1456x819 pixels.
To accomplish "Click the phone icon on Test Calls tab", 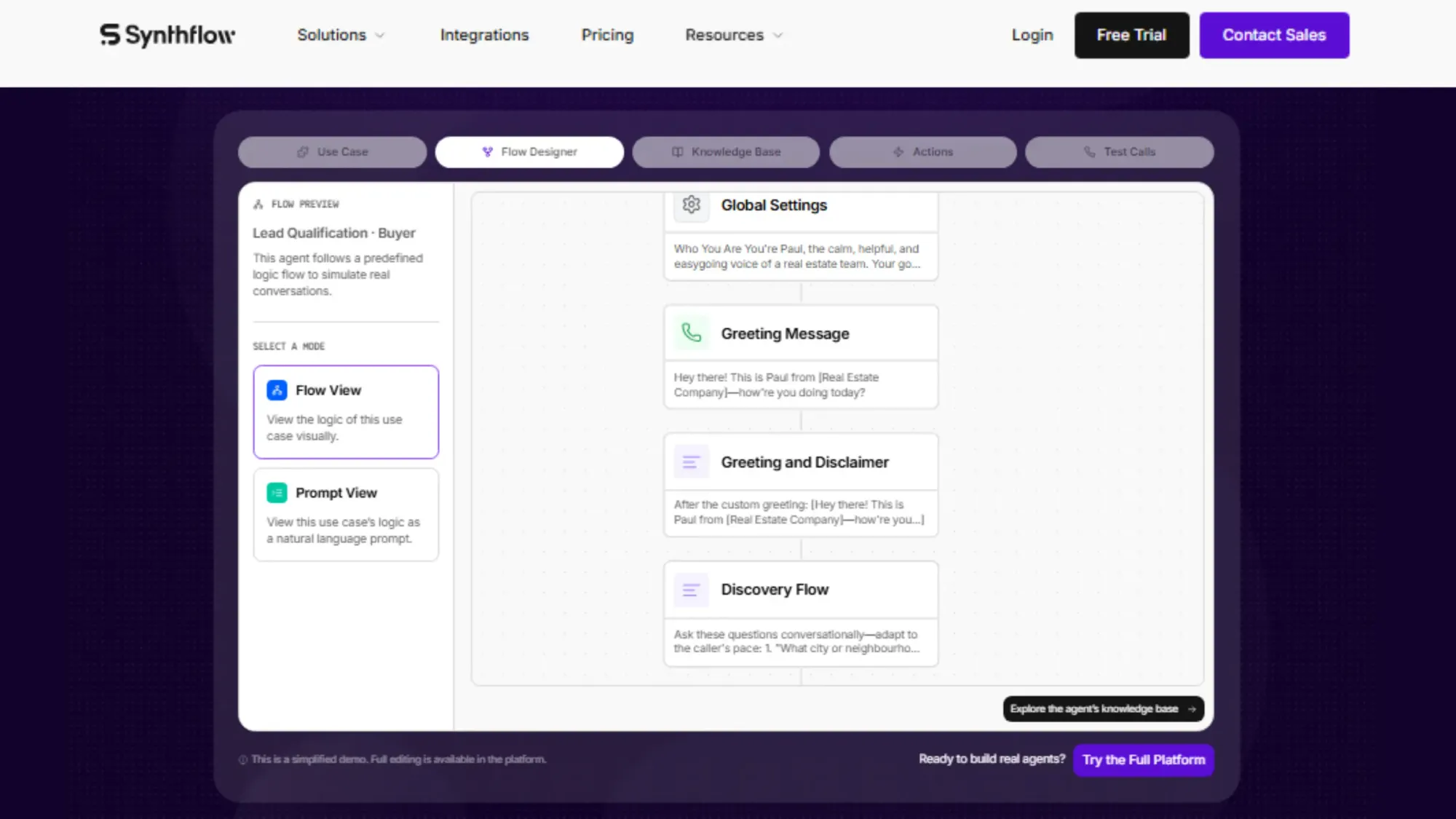I will [x=1090, y=151].
